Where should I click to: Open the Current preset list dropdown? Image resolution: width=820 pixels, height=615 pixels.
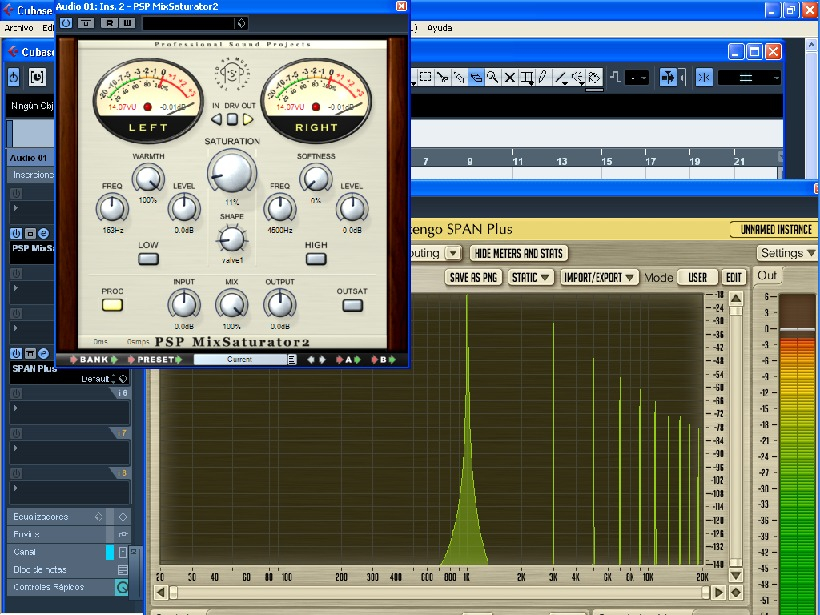point(292,360)
